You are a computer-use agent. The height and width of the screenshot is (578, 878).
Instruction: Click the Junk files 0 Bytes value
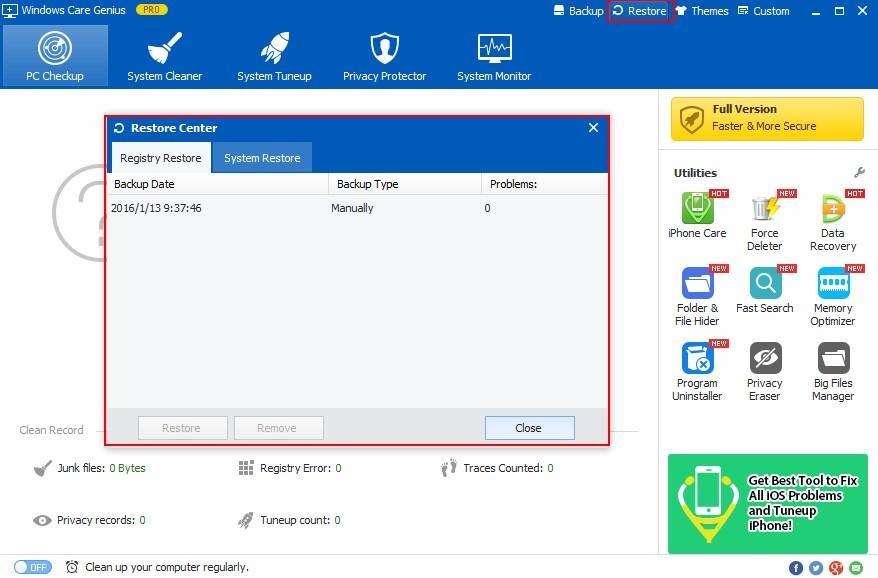[x=127, y=468]
